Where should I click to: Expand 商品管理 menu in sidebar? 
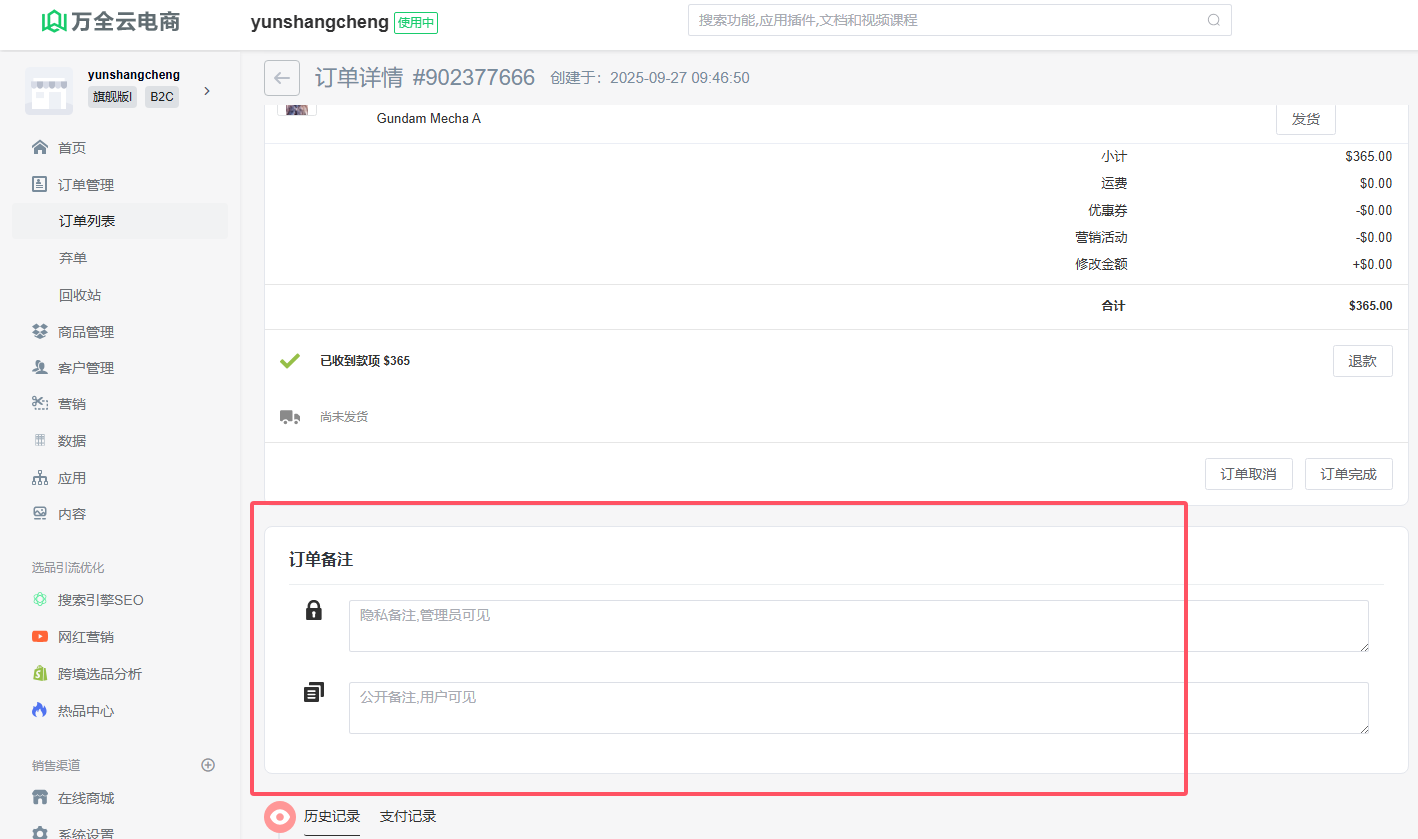pos(85,332)
